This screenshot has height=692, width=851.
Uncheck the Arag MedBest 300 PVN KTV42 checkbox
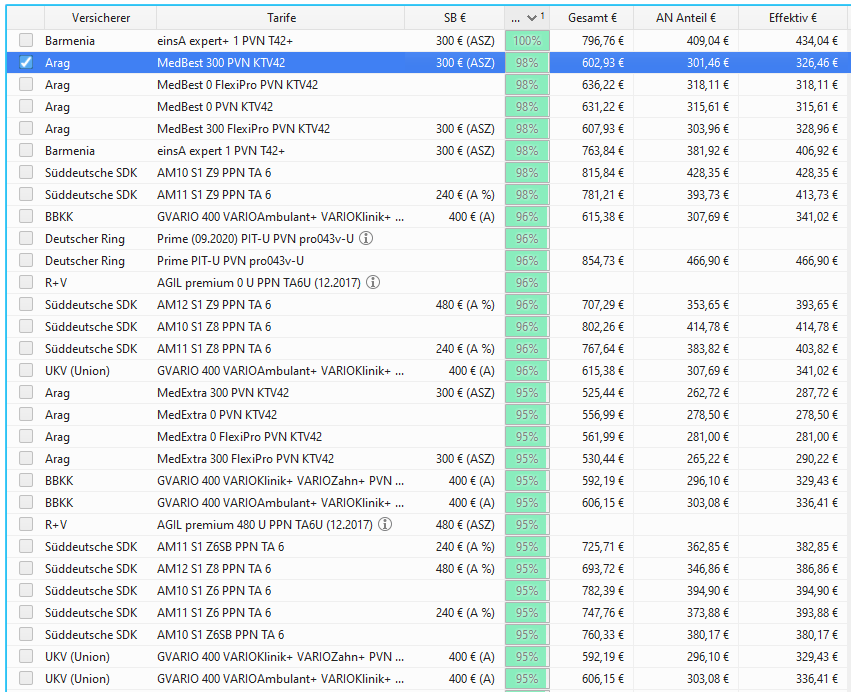tap(26, 62)
